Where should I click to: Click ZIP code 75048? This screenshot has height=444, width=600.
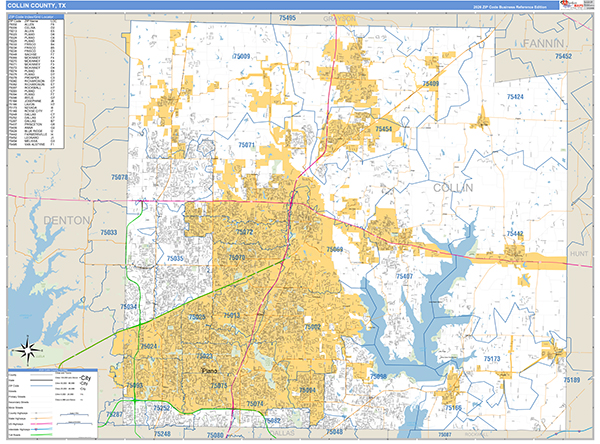click(x=334, y=432)
